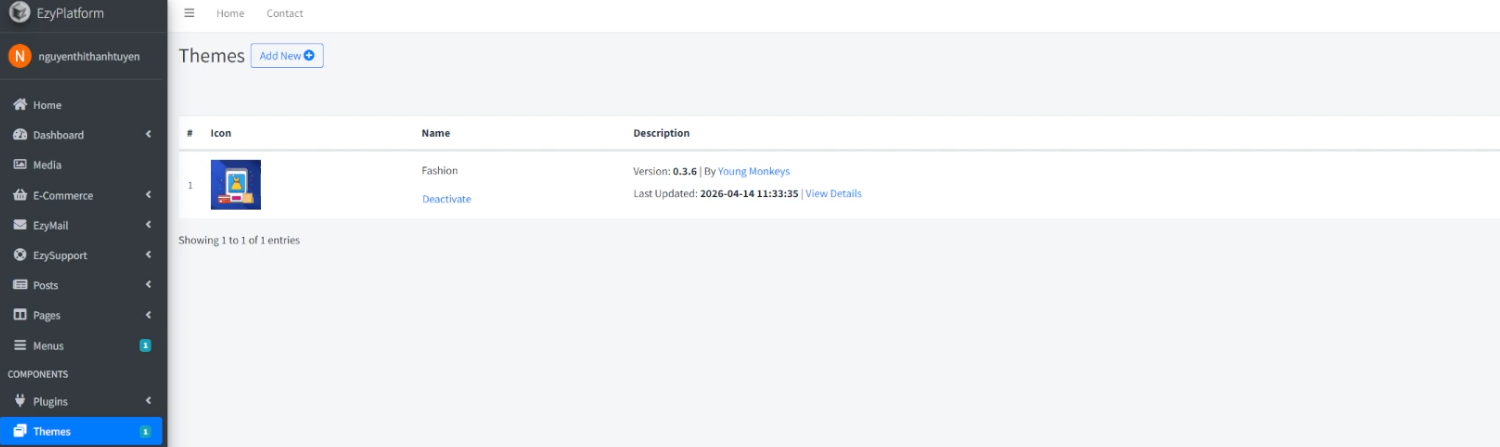This screenshot has height=447, width=1500.
Task: Open the Contact top navigation item
Action: click(x=285, y=13)
